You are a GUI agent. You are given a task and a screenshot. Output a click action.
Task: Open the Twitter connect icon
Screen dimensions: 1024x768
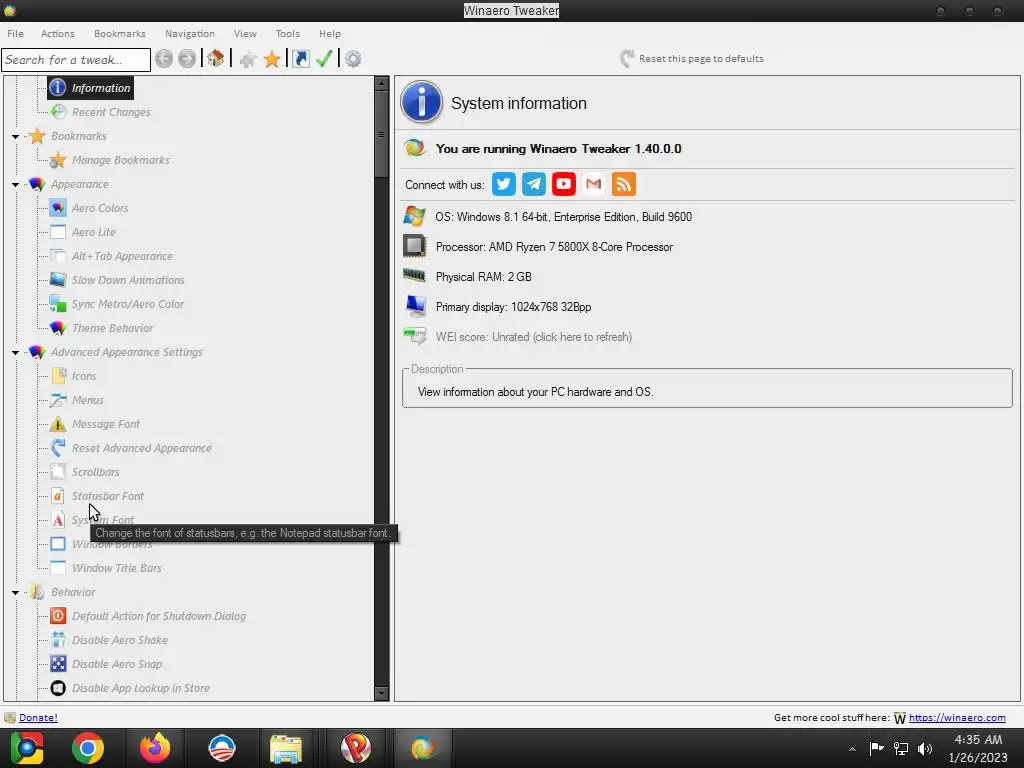coord(504,184)
